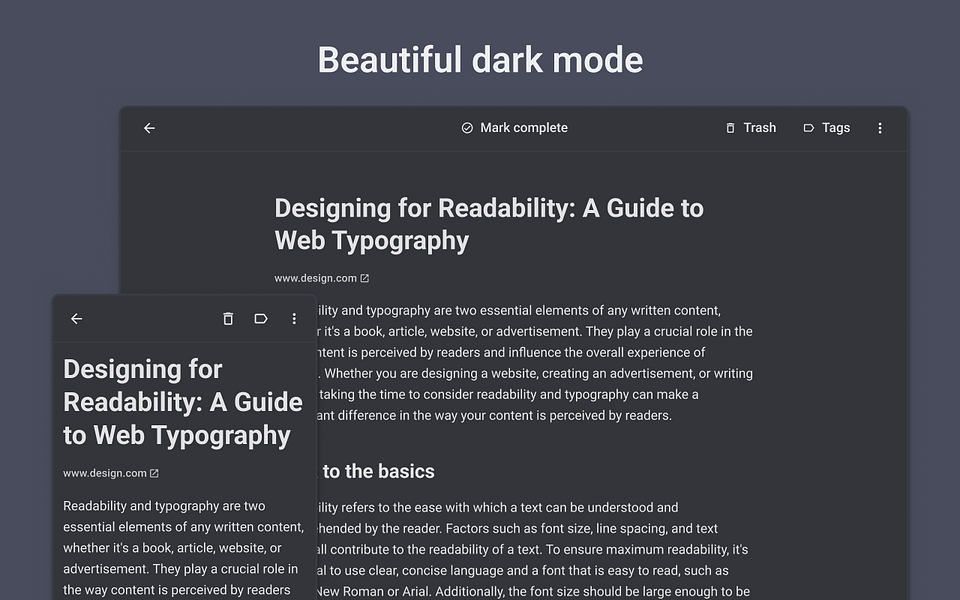960x600 pixels.
Task: Open the three-dot overflow menu in the small window
Action: (294, 318)
